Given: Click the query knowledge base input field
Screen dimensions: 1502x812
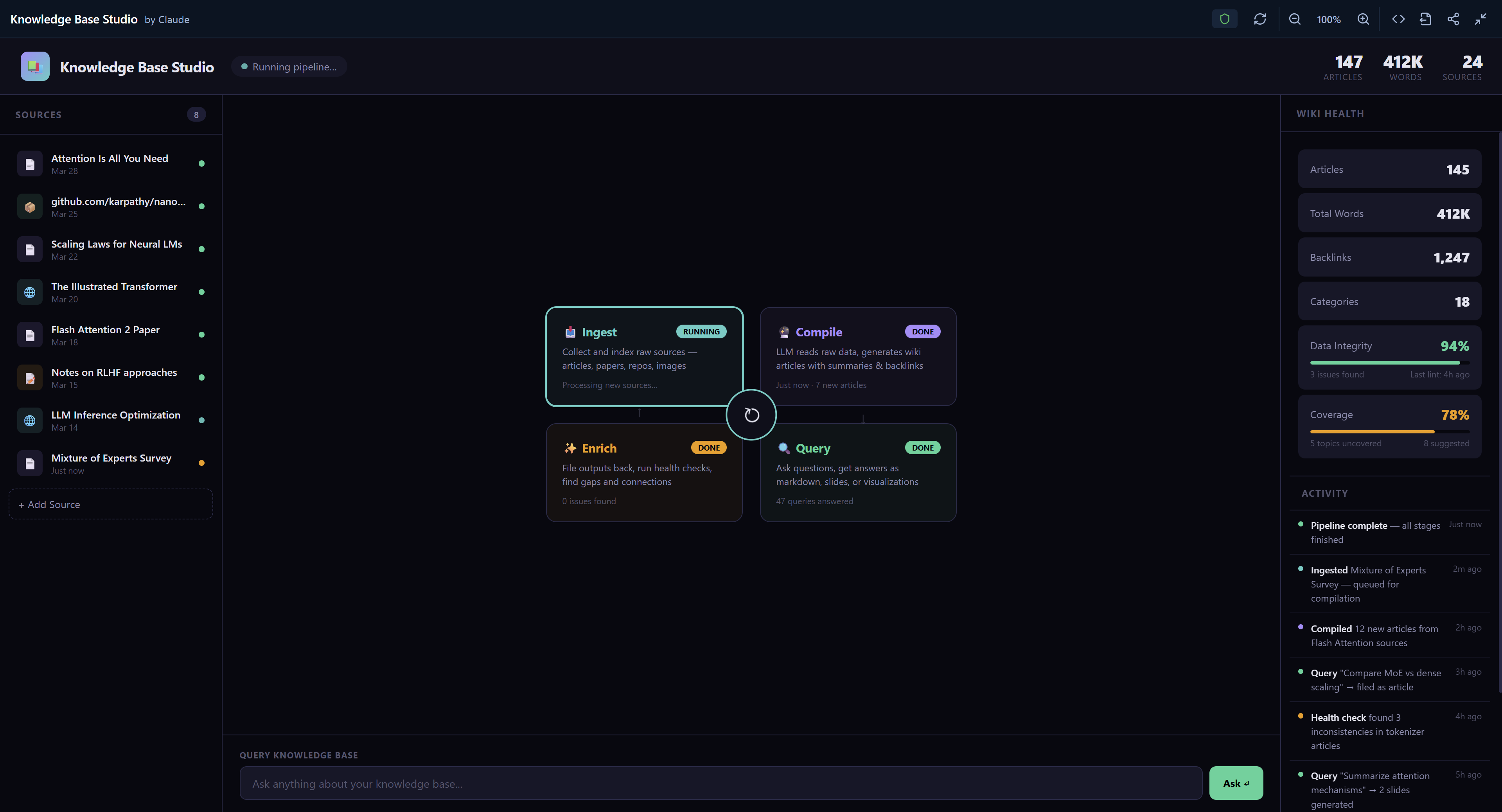Looking at the screenshot, I should point(720,783).
